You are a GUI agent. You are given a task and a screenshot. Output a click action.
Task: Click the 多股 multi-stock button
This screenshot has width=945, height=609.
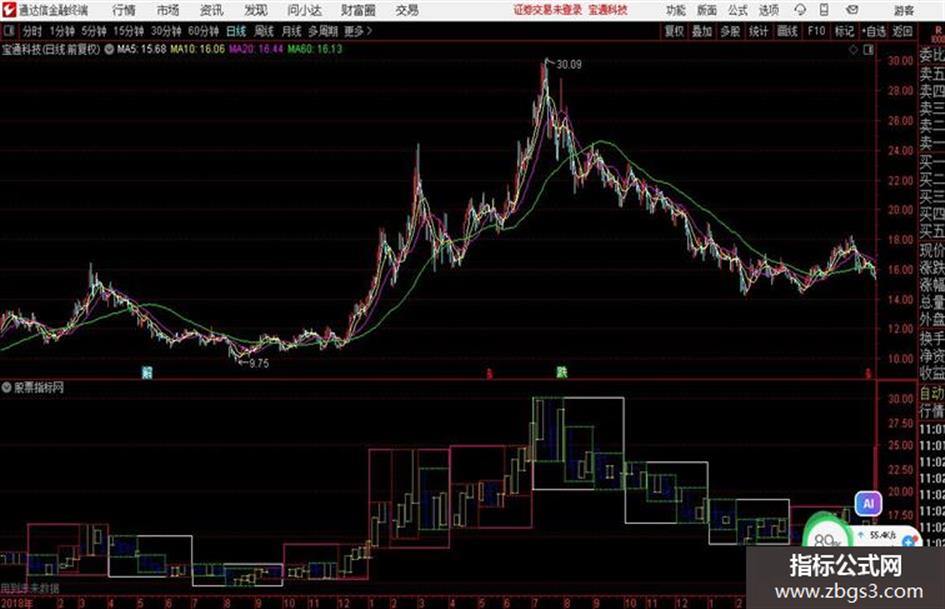coord(730,31)
